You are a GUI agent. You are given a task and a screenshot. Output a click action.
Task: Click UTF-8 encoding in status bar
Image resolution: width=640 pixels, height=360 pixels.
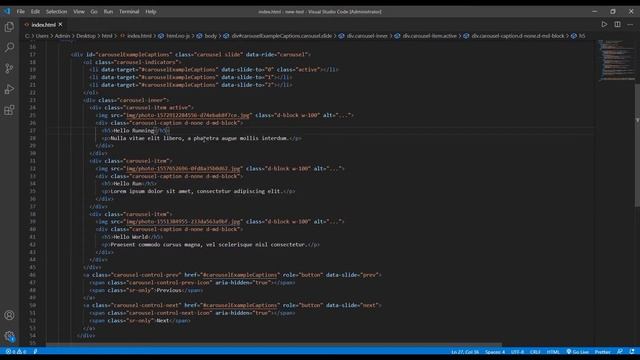[x=517, y=351]
